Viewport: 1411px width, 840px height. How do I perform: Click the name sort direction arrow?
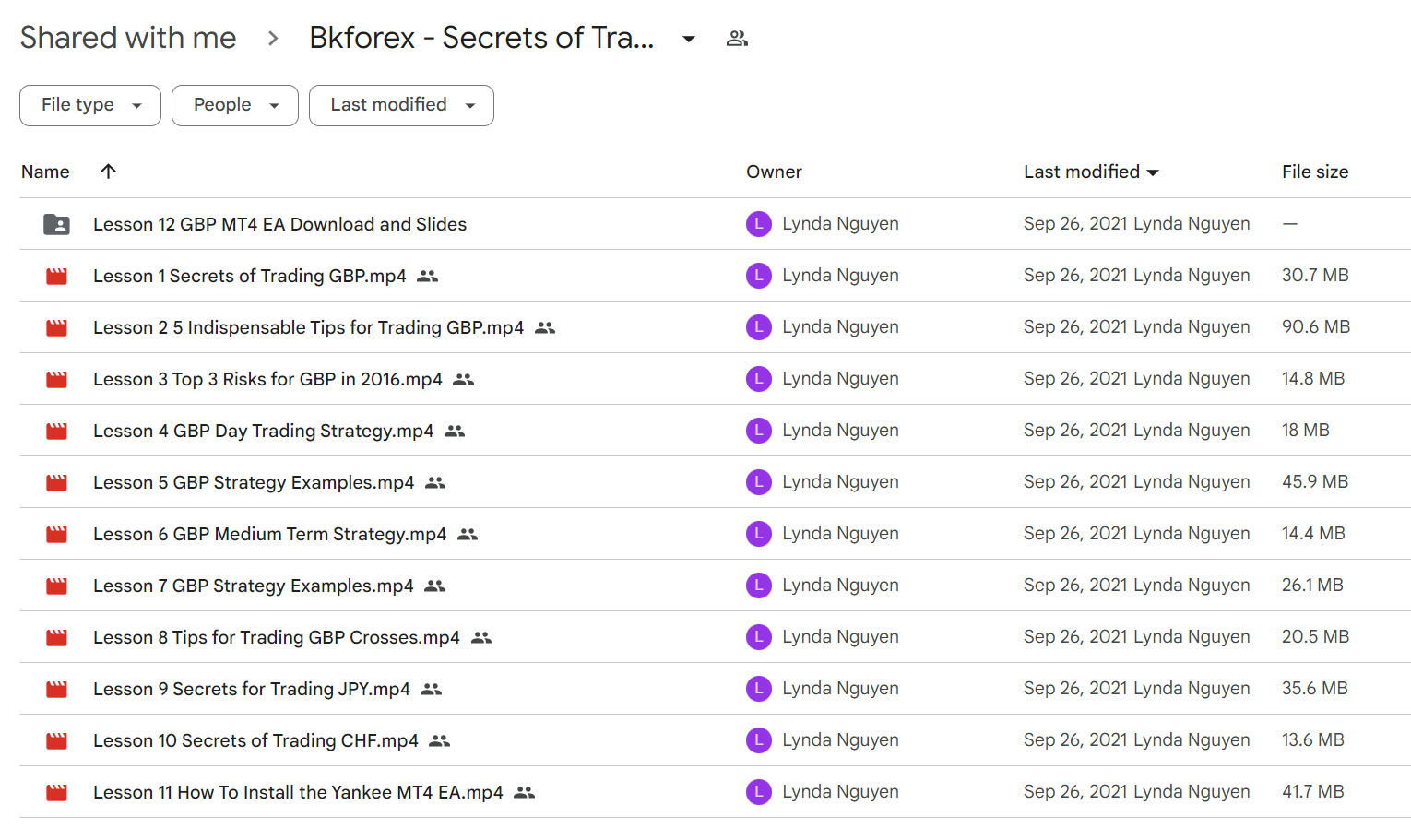coord(108,171)
